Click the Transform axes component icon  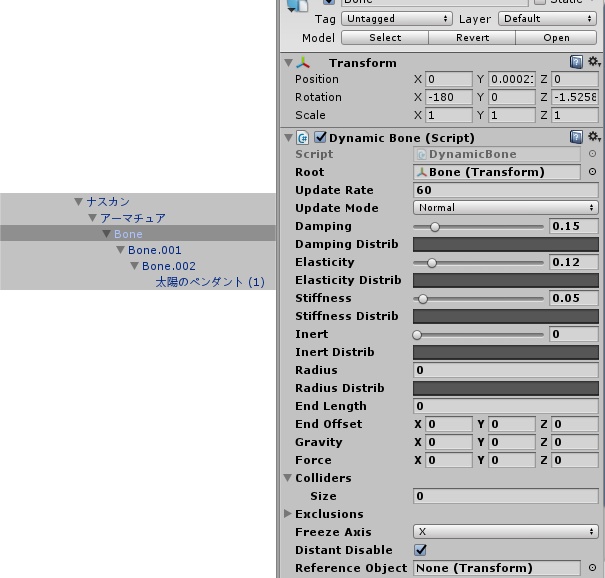[x=303, y=63]
